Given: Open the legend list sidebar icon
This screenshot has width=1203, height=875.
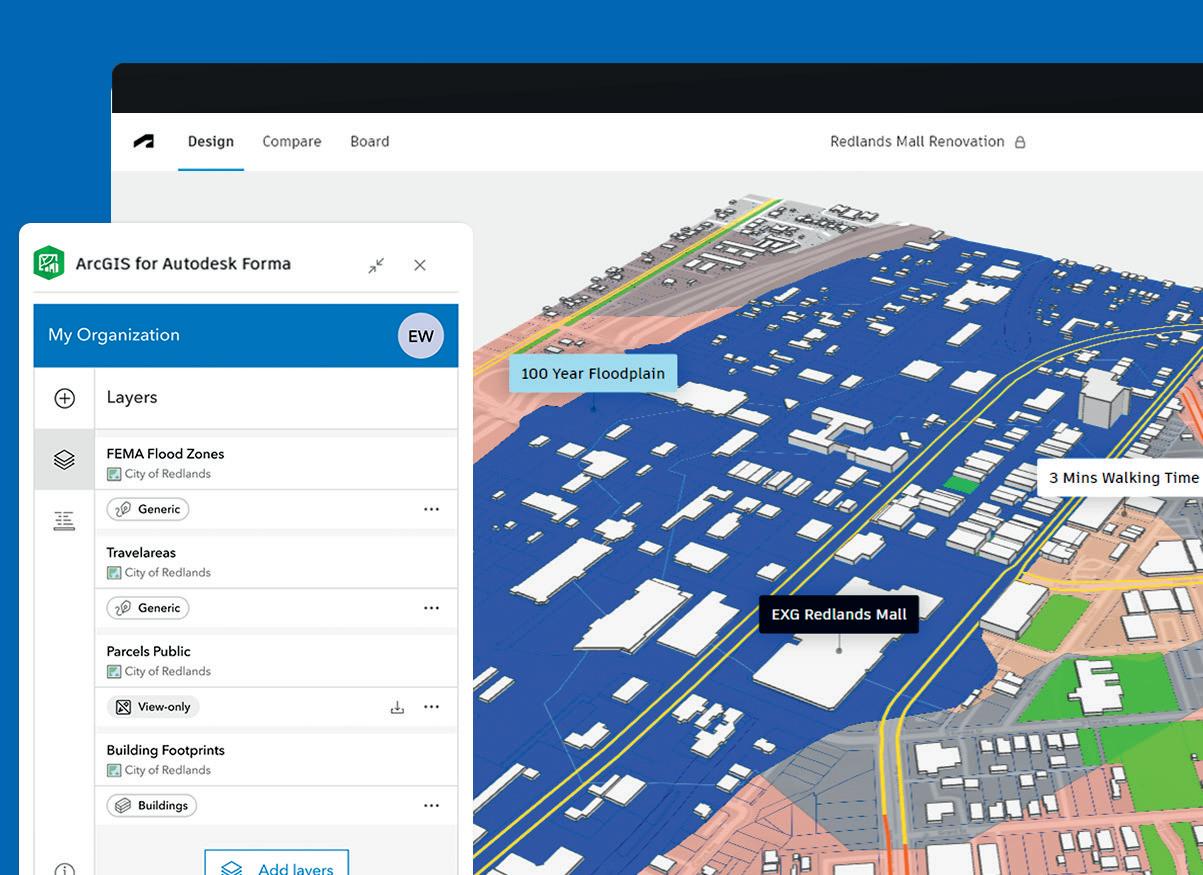Looking at the screenshot, I should pyautogui.click(x=64, y=521).
